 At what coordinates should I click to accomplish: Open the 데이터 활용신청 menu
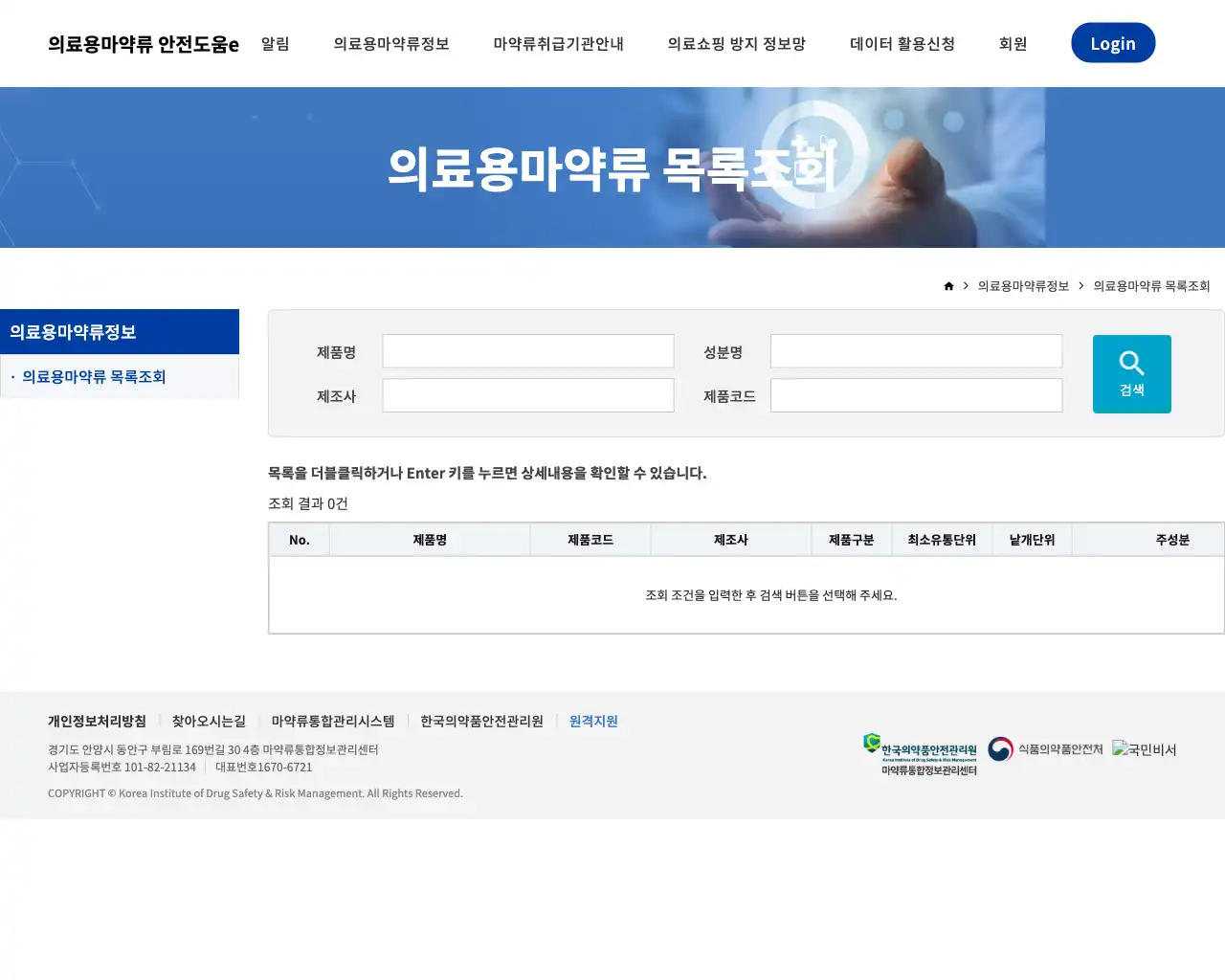pos(902,44)
